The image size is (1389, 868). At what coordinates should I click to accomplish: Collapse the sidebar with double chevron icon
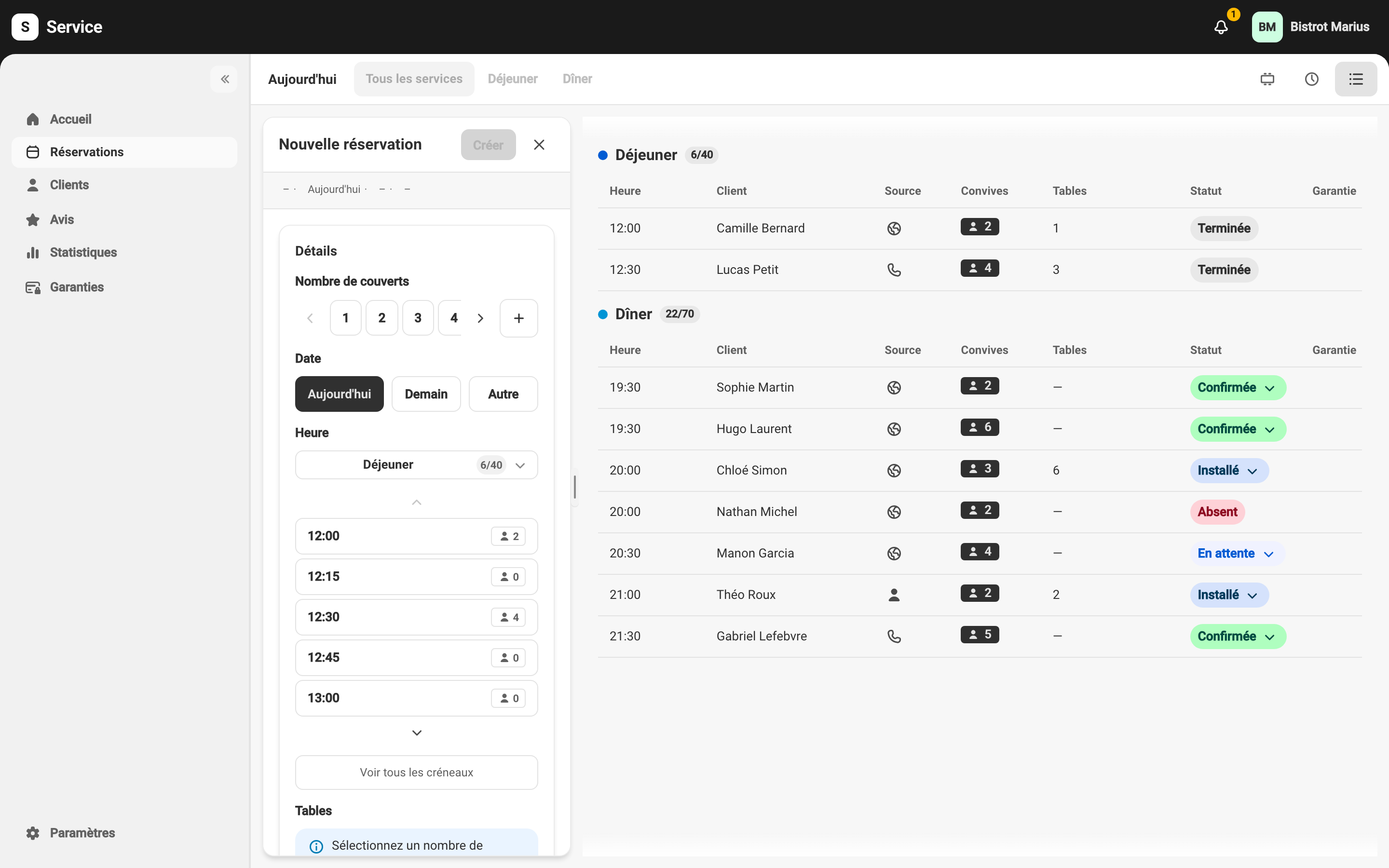224,79
